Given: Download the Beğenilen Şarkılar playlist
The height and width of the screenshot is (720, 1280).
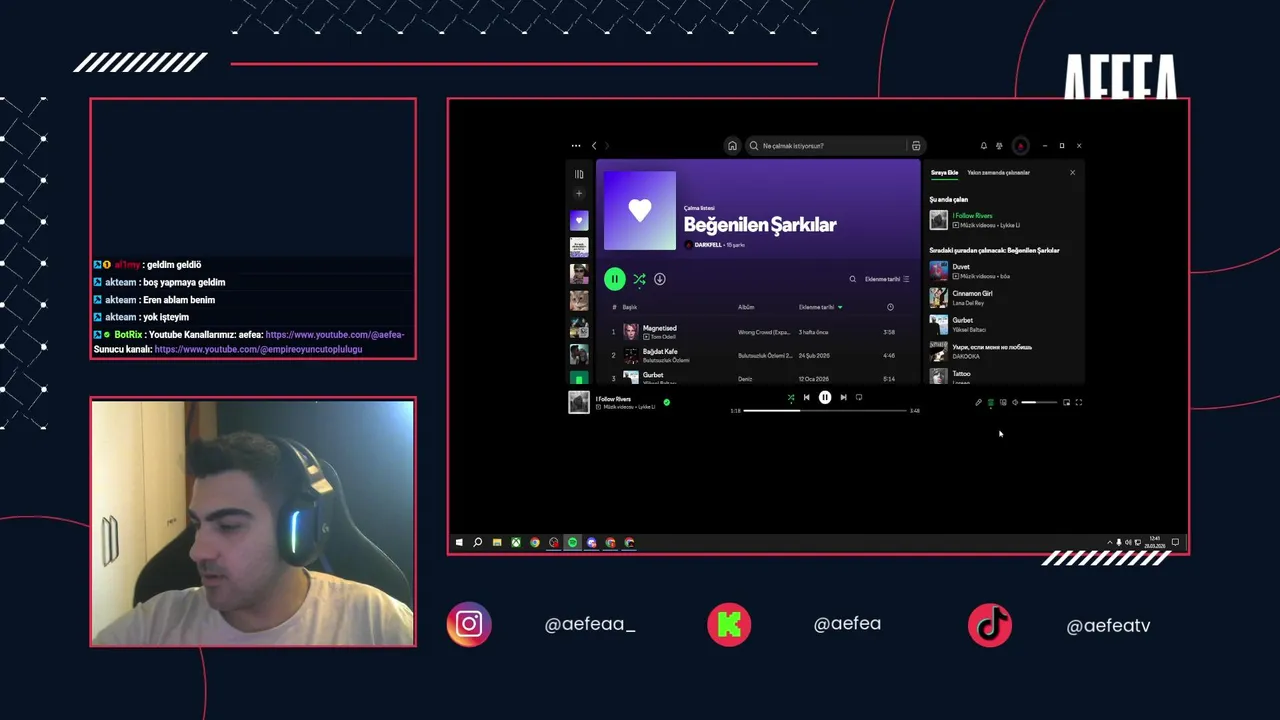Looking at the screenshot, I should (660, 280).
